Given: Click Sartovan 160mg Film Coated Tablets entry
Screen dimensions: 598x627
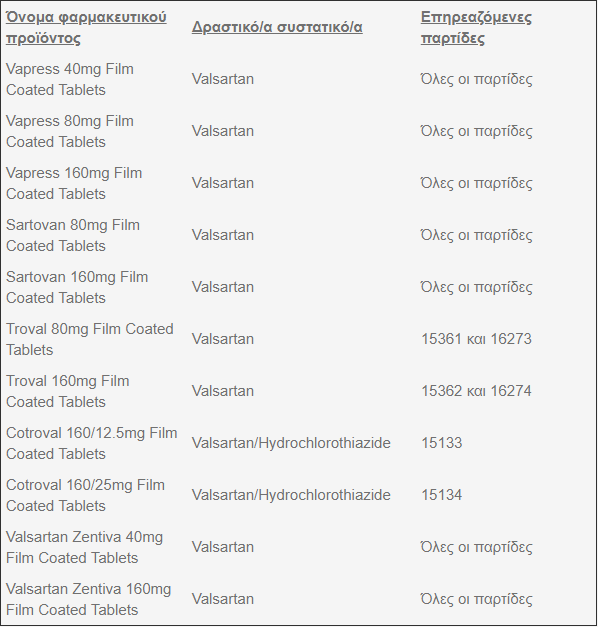Looking at the screenshot, I should pyautogui.click(x=77, y=287).
